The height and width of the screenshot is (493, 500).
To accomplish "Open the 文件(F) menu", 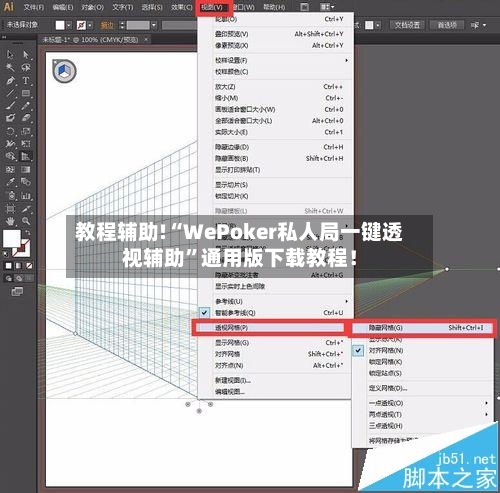I will click(34, 7).
